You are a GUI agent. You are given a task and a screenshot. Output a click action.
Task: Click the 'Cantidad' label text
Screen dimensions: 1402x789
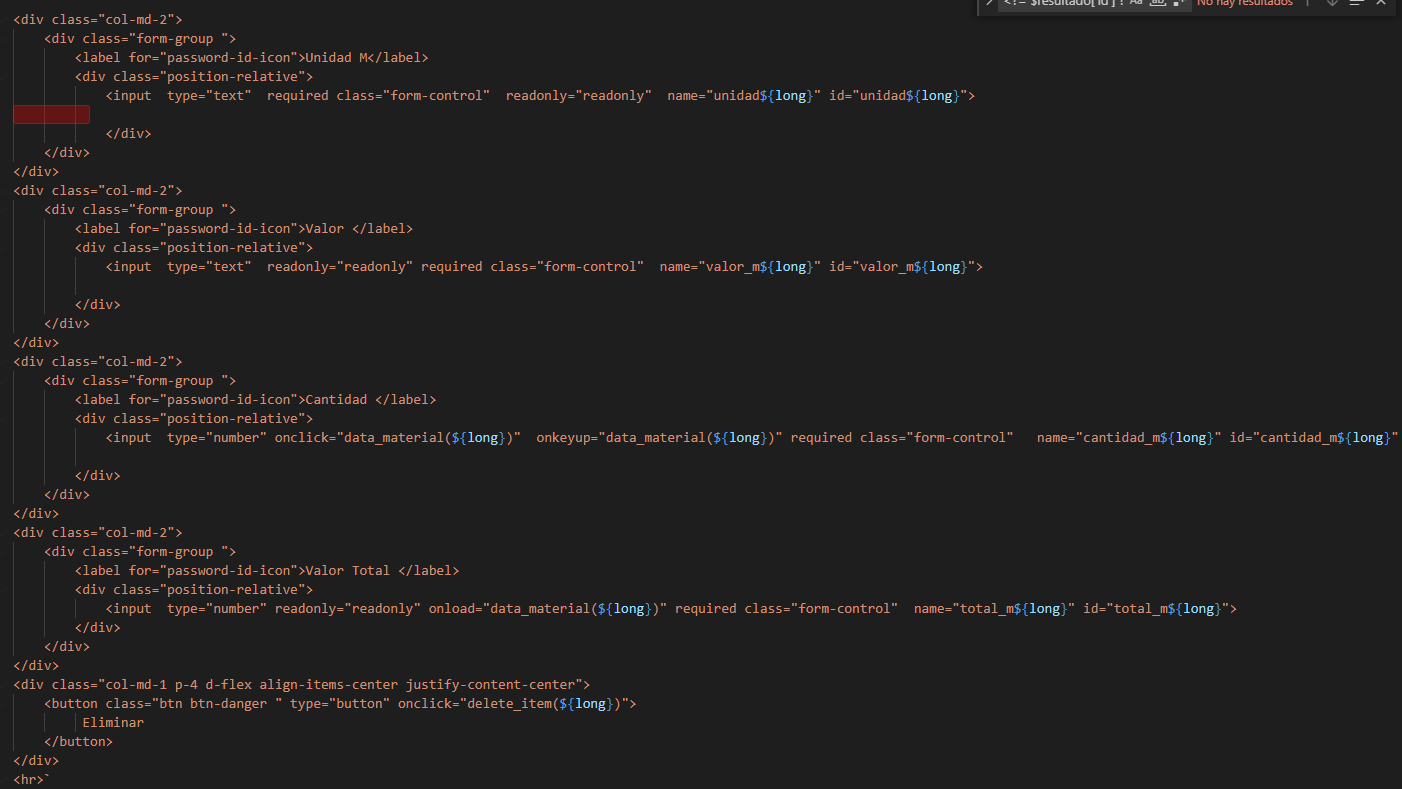pyautogui.click(x=336, y=400)
